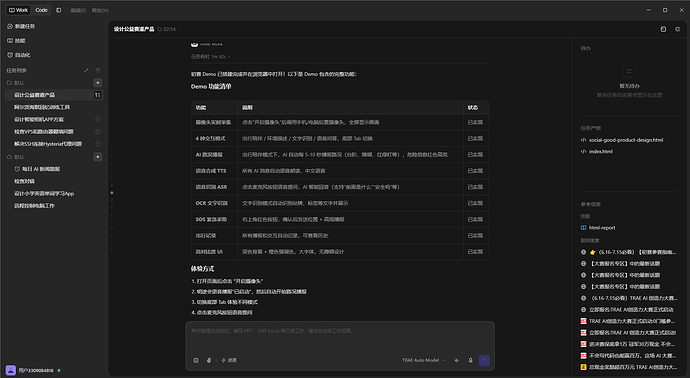This screenshot has width=690, height=378.
Task: Open social-good-product-design.html artifact
Action: coord(626,140)
